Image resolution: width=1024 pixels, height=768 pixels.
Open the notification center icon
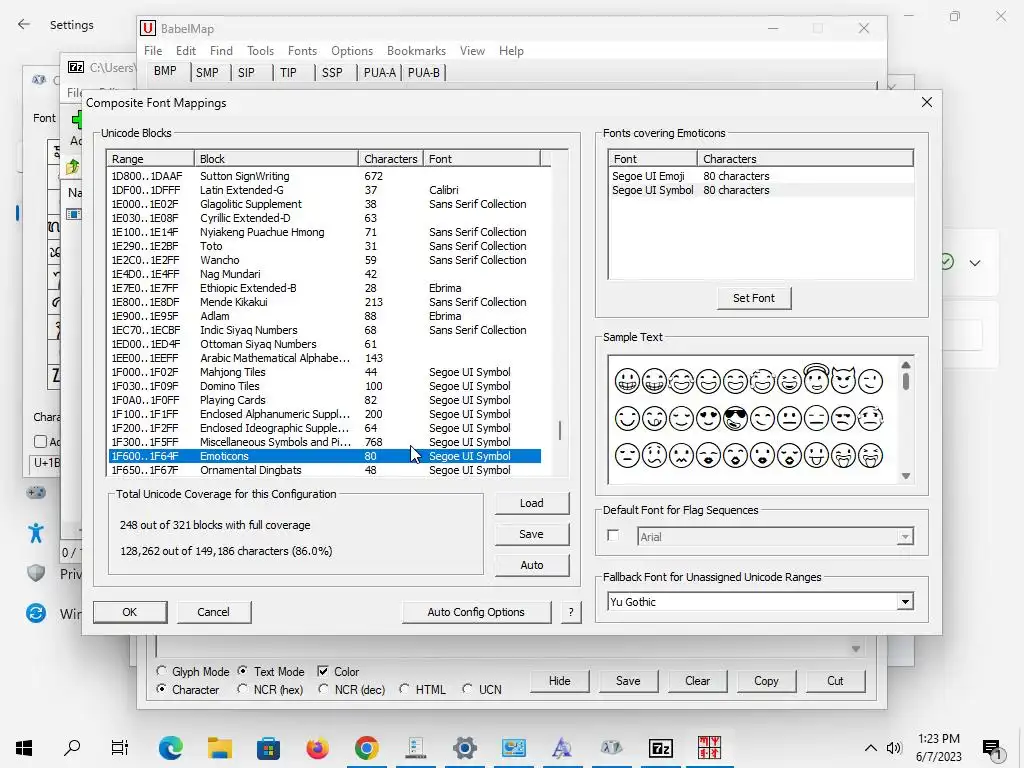click(x=992, y=749)
